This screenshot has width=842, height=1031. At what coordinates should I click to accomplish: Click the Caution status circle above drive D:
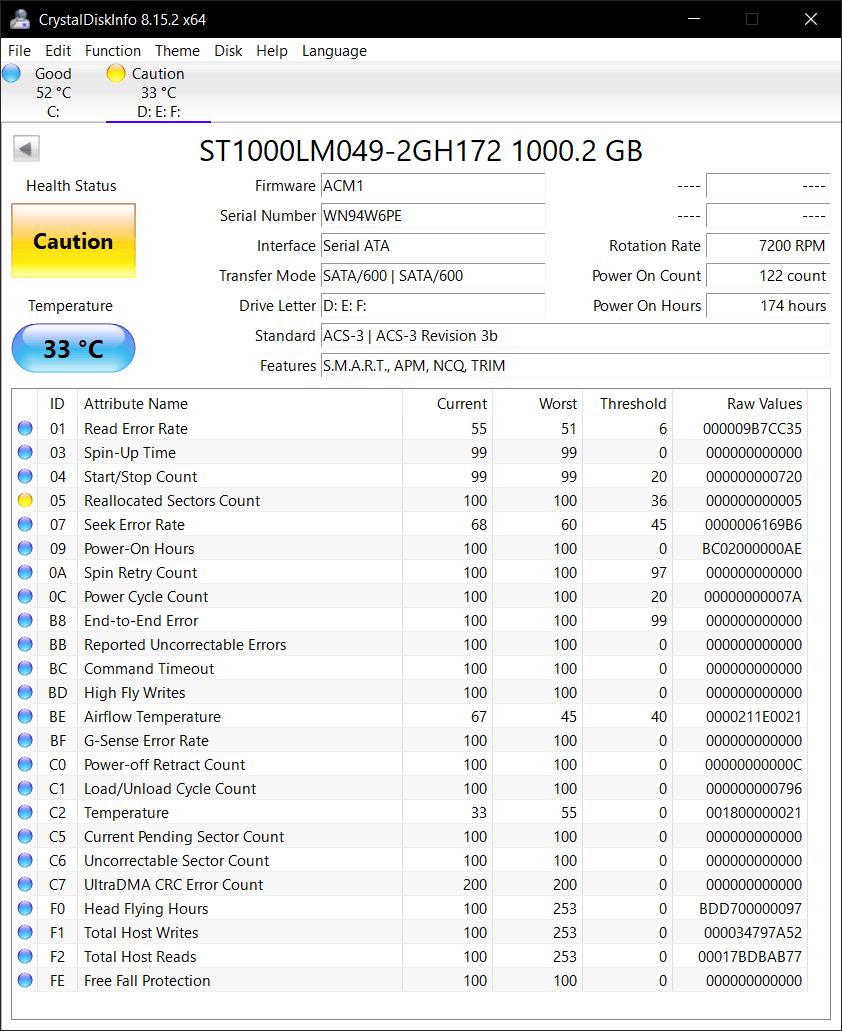click(x=115, y=72)
